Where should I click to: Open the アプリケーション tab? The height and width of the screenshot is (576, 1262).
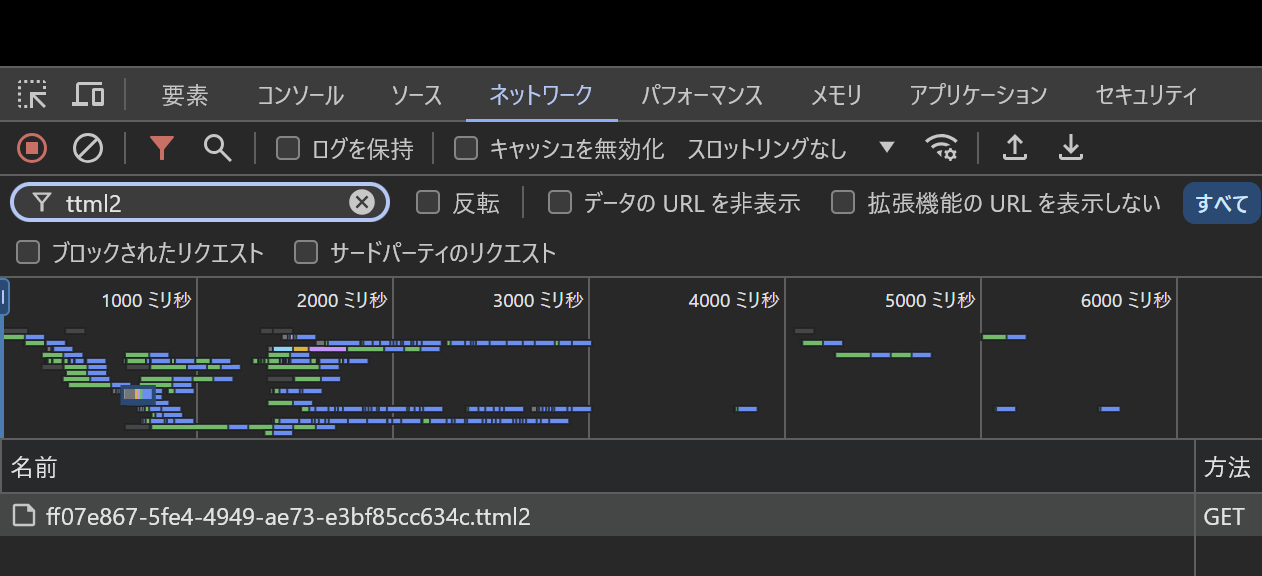tap(978, 96)
